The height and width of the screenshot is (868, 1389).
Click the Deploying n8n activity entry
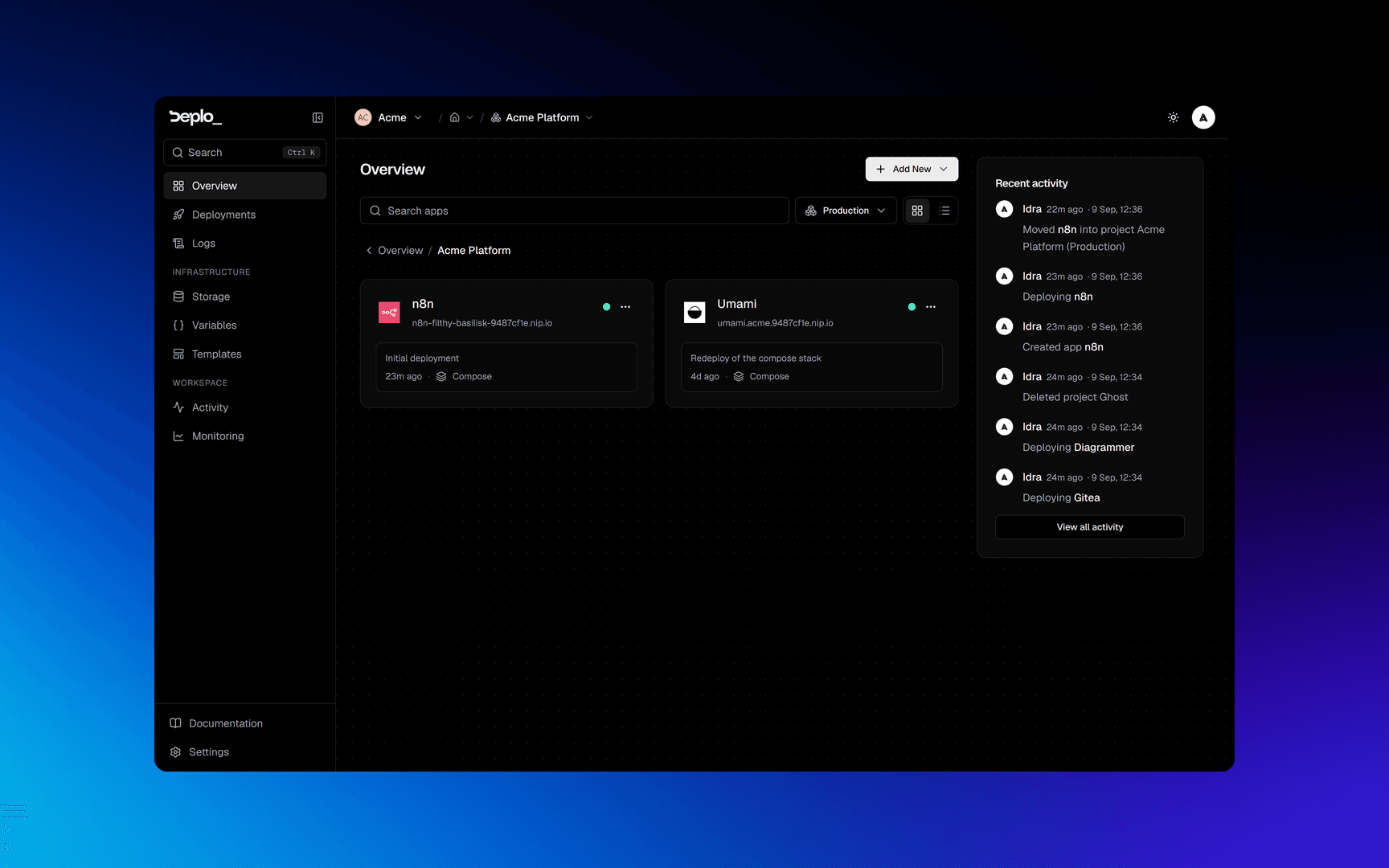point(1090,286)
